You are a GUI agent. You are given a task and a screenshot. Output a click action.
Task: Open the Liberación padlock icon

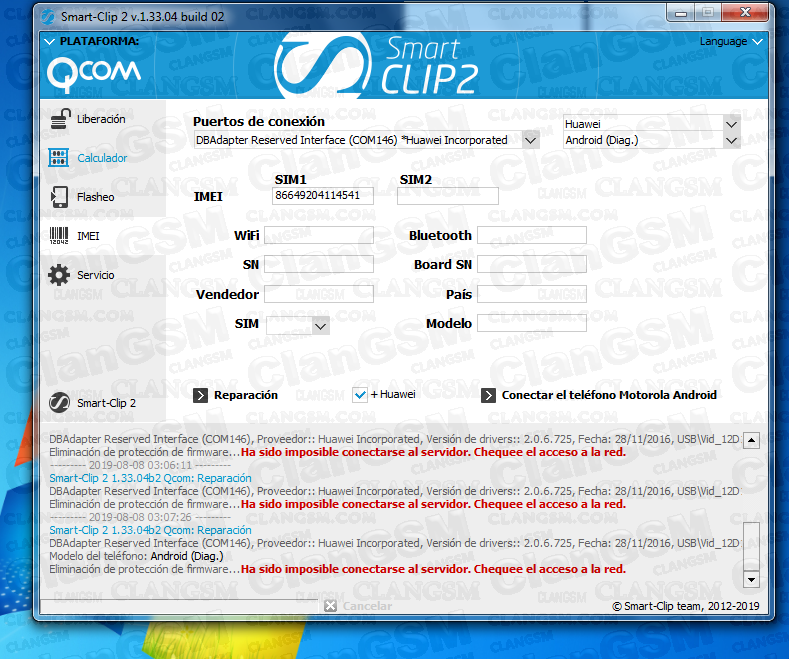60,119
